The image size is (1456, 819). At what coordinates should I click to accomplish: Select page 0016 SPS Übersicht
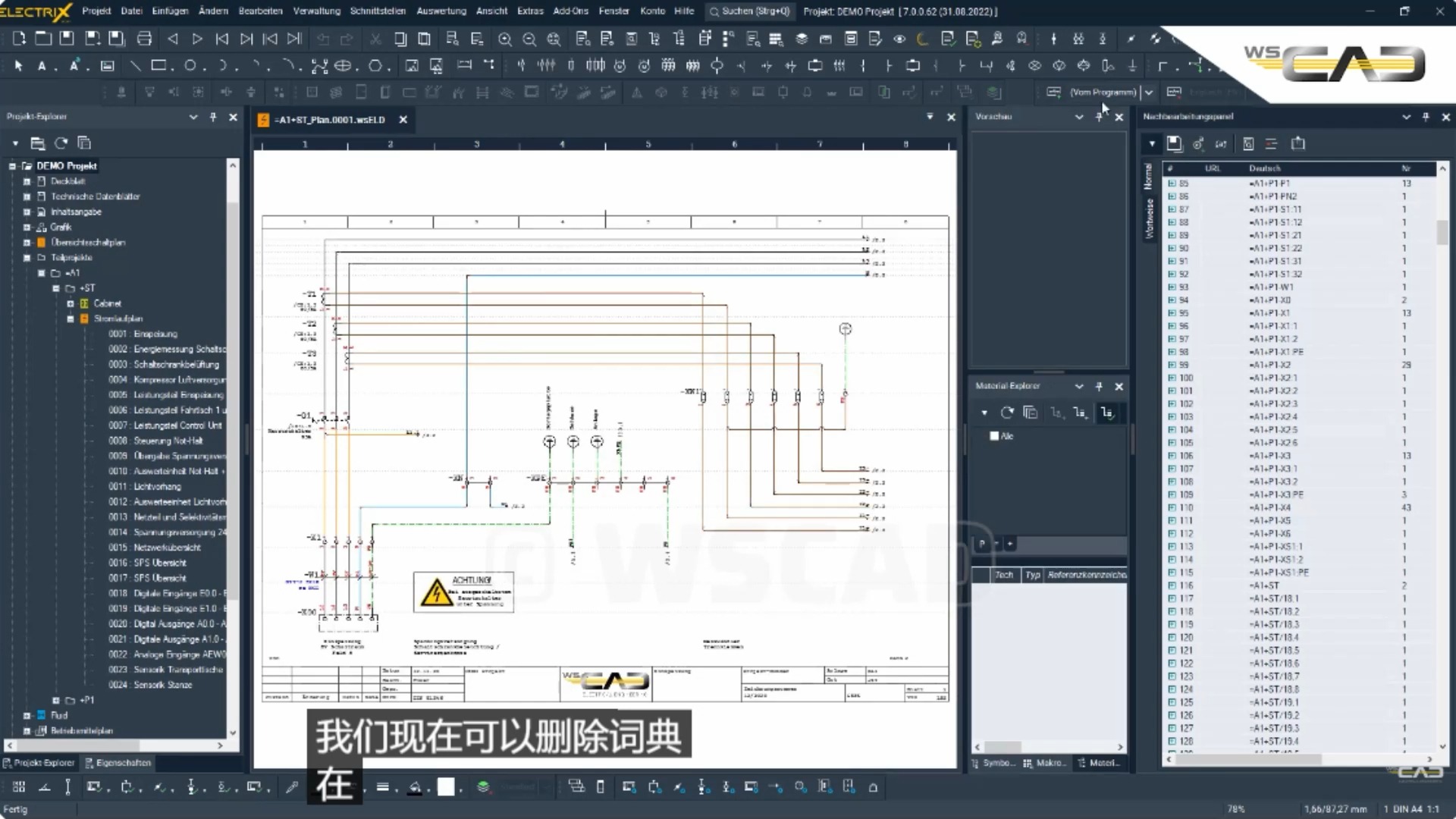pyautogui.click(x=147, y=563)
